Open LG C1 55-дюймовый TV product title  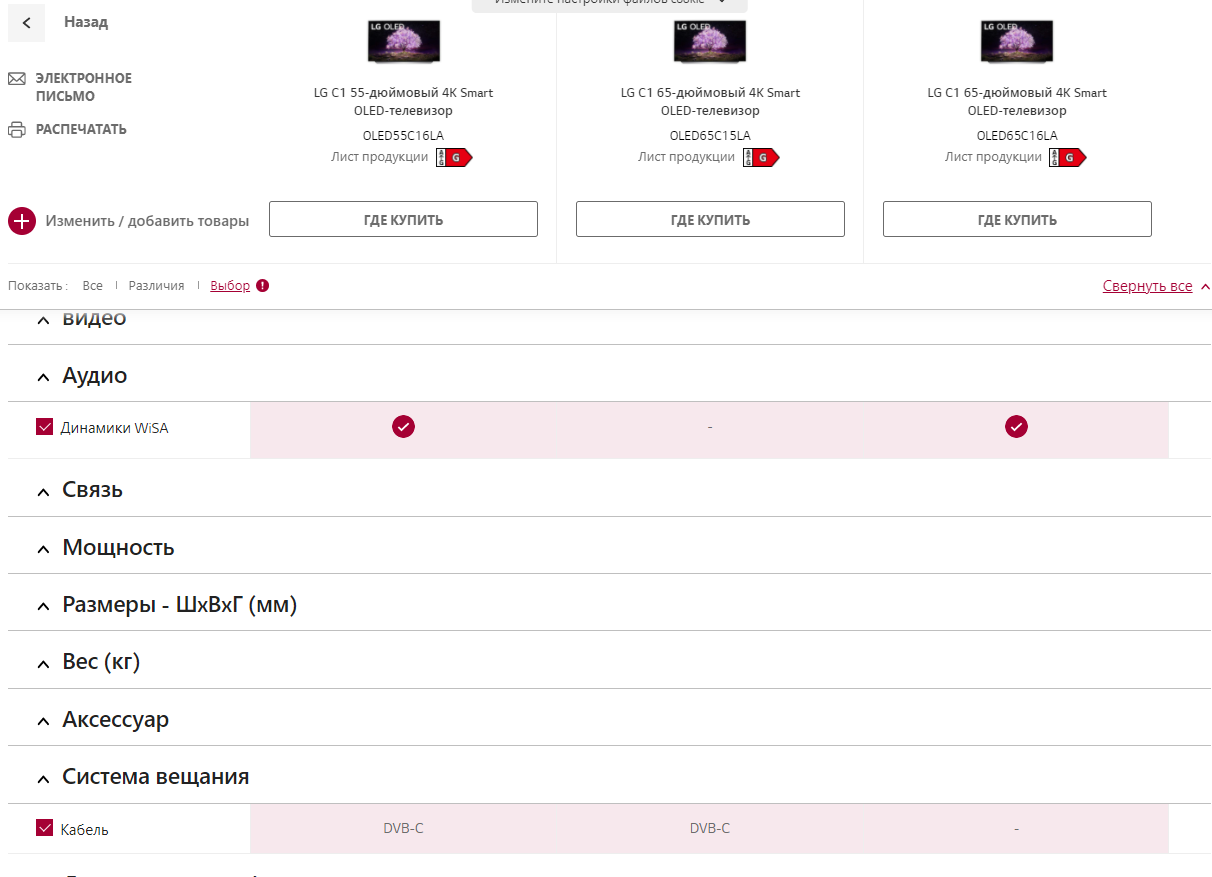point(403,102)
